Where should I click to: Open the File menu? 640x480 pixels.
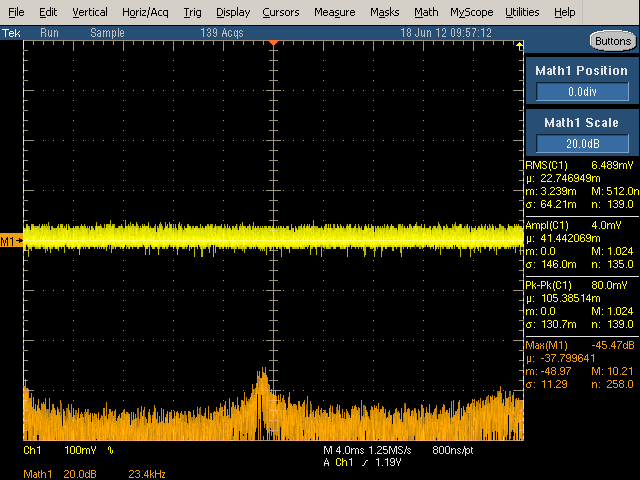point(16,12)
